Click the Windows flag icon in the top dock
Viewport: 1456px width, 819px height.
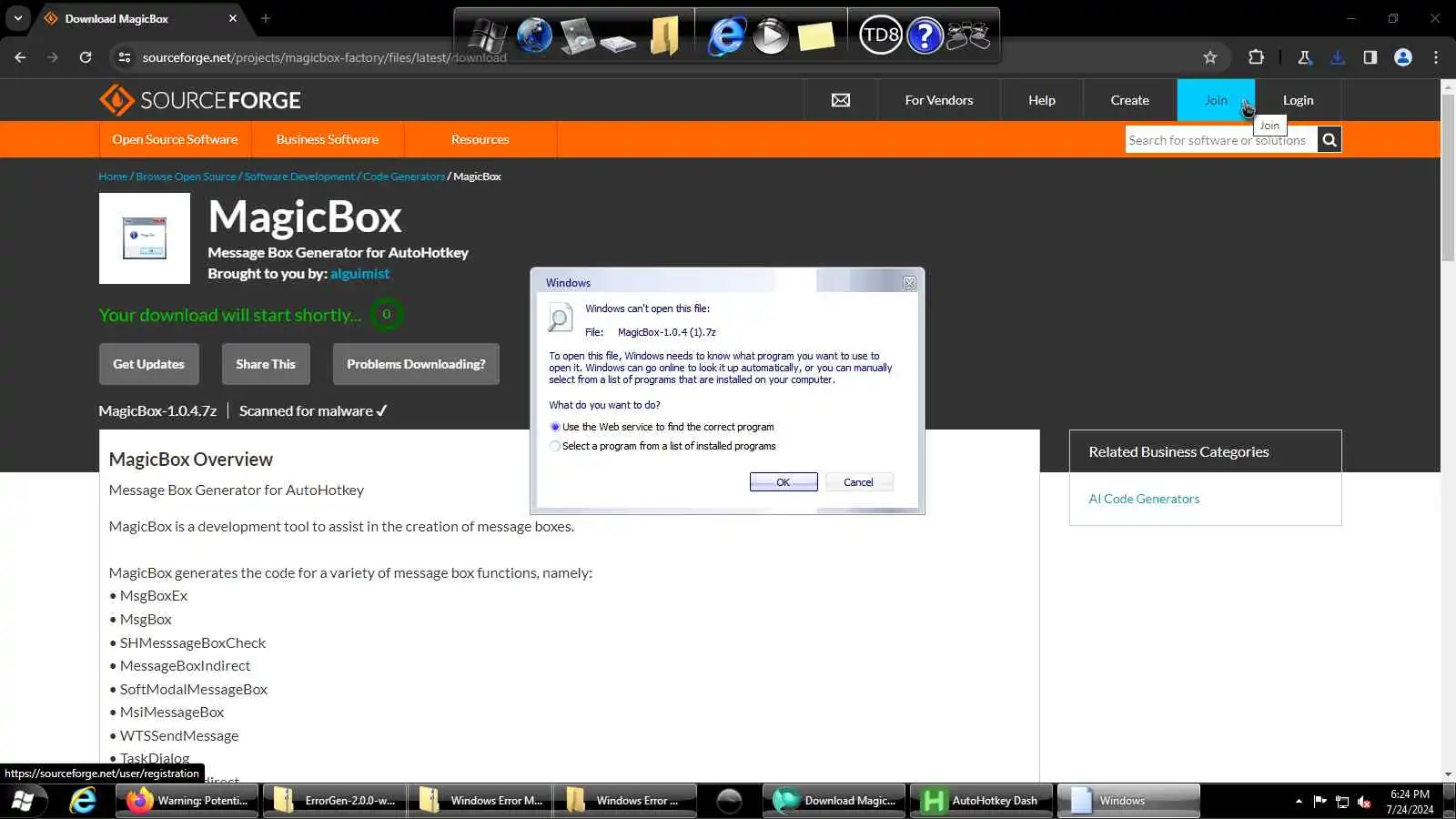(x=487, y=36)
